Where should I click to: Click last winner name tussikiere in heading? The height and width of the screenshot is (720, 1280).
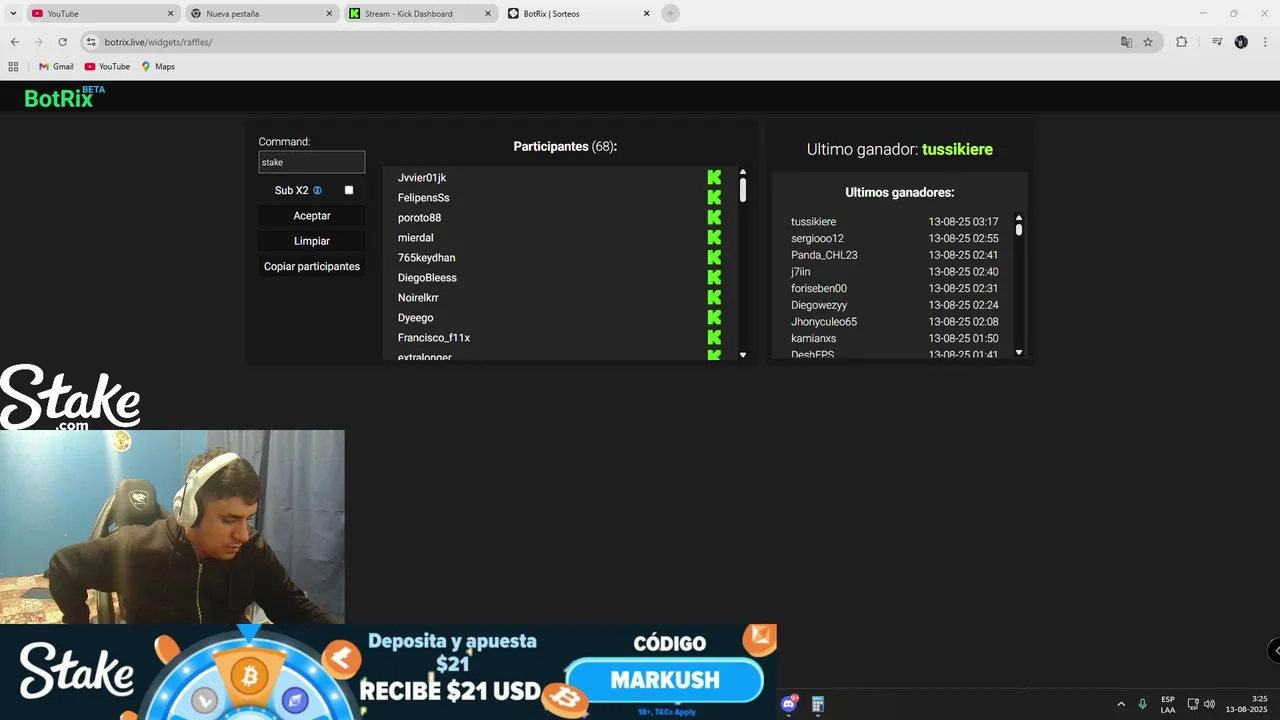[957, 149]
